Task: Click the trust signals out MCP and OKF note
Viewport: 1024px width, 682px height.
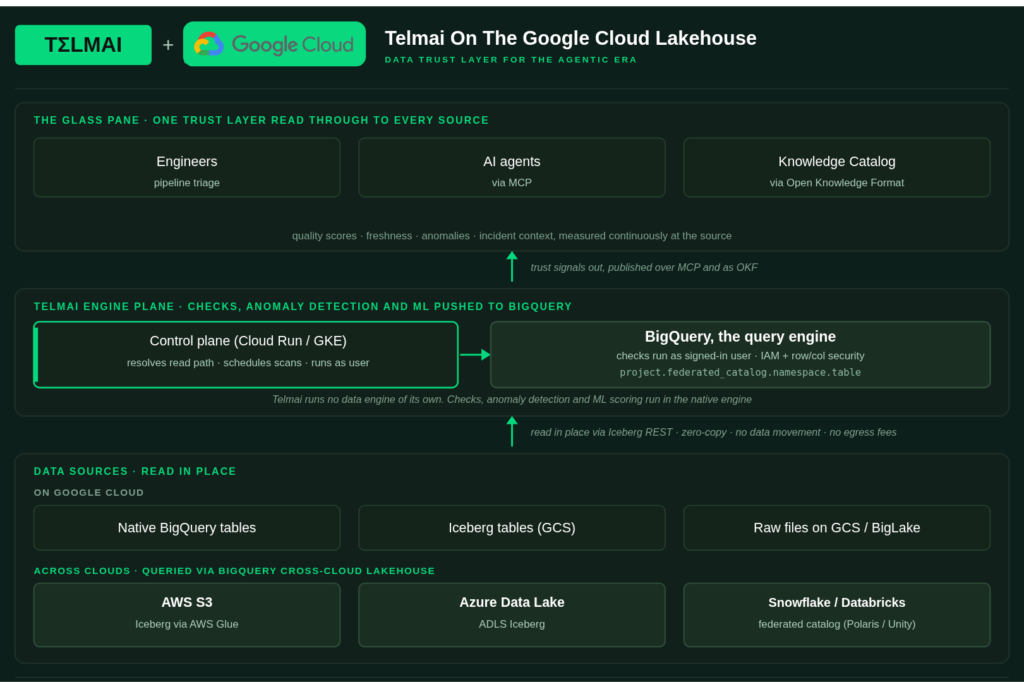Action: pos(643,267)
